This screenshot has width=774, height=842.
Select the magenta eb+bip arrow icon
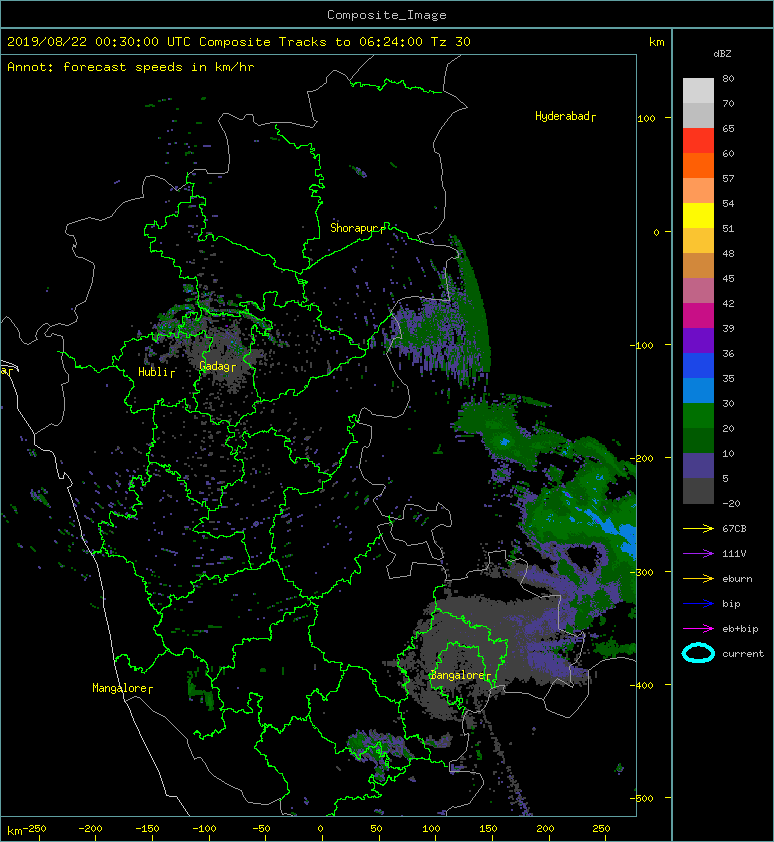point(698,628)
